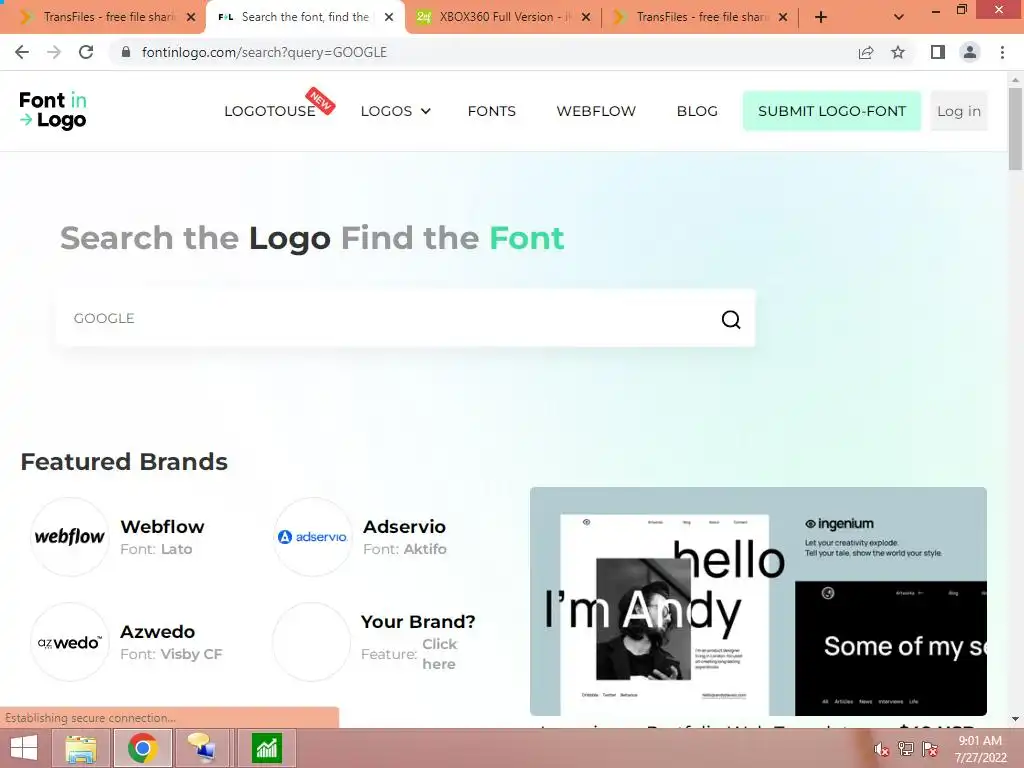Open the tab search dropdown

click(x=899, y=17)
